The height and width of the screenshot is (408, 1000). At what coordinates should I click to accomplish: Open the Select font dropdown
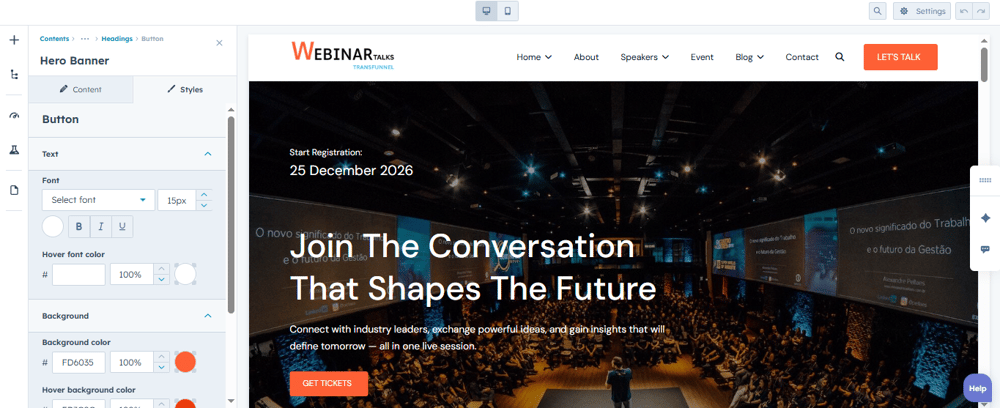98,200
